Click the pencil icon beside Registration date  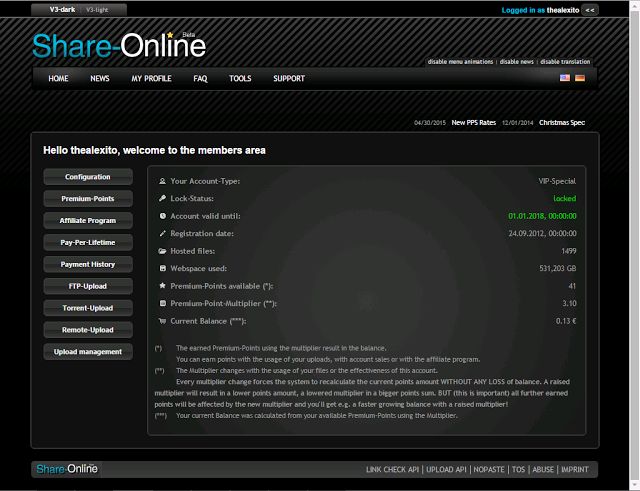point(162,233)
